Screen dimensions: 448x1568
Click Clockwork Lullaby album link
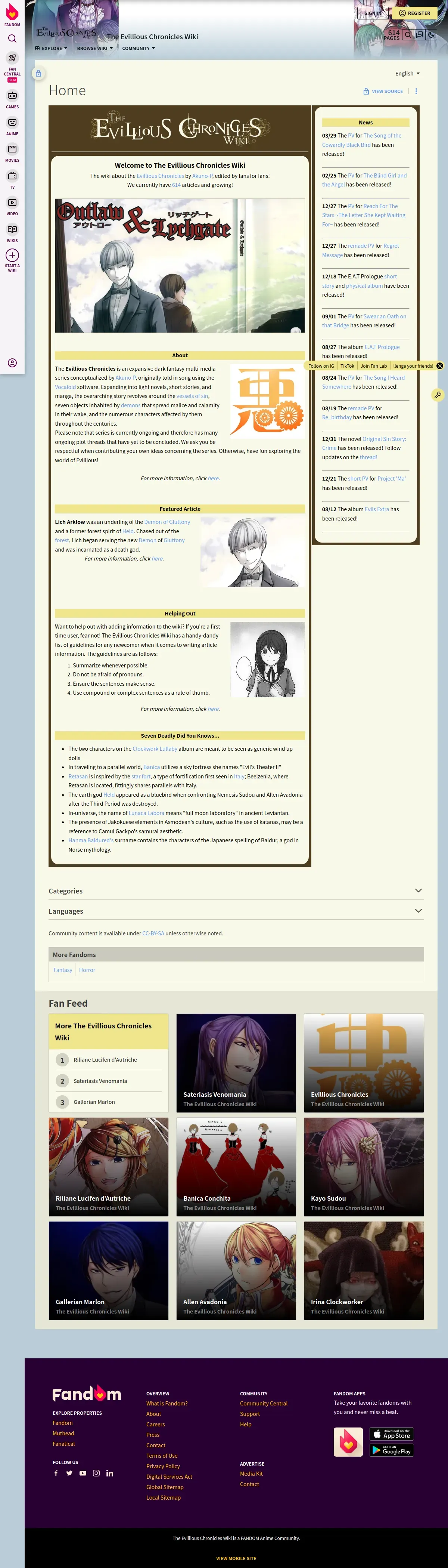tap(155, 749)
